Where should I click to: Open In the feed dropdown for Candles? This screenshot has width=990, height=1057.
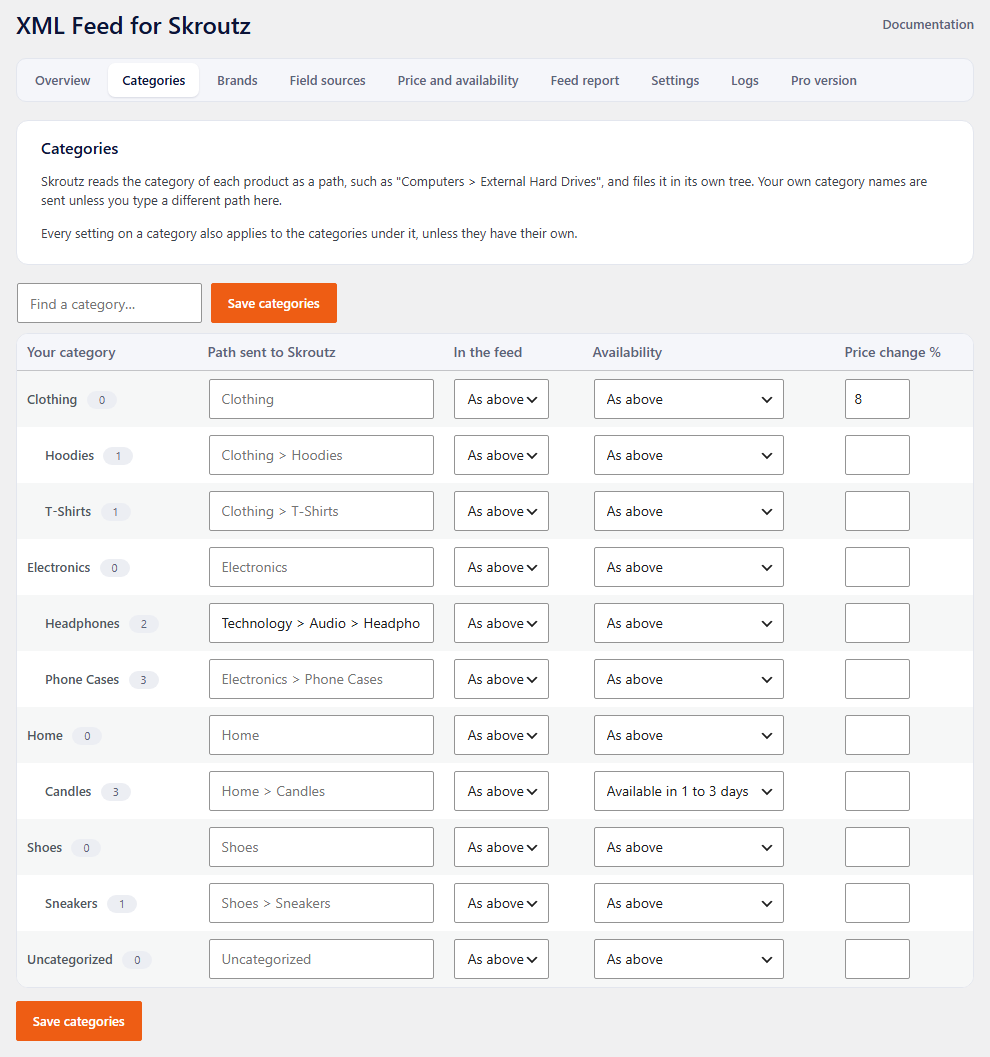click(x=501, y=791)
